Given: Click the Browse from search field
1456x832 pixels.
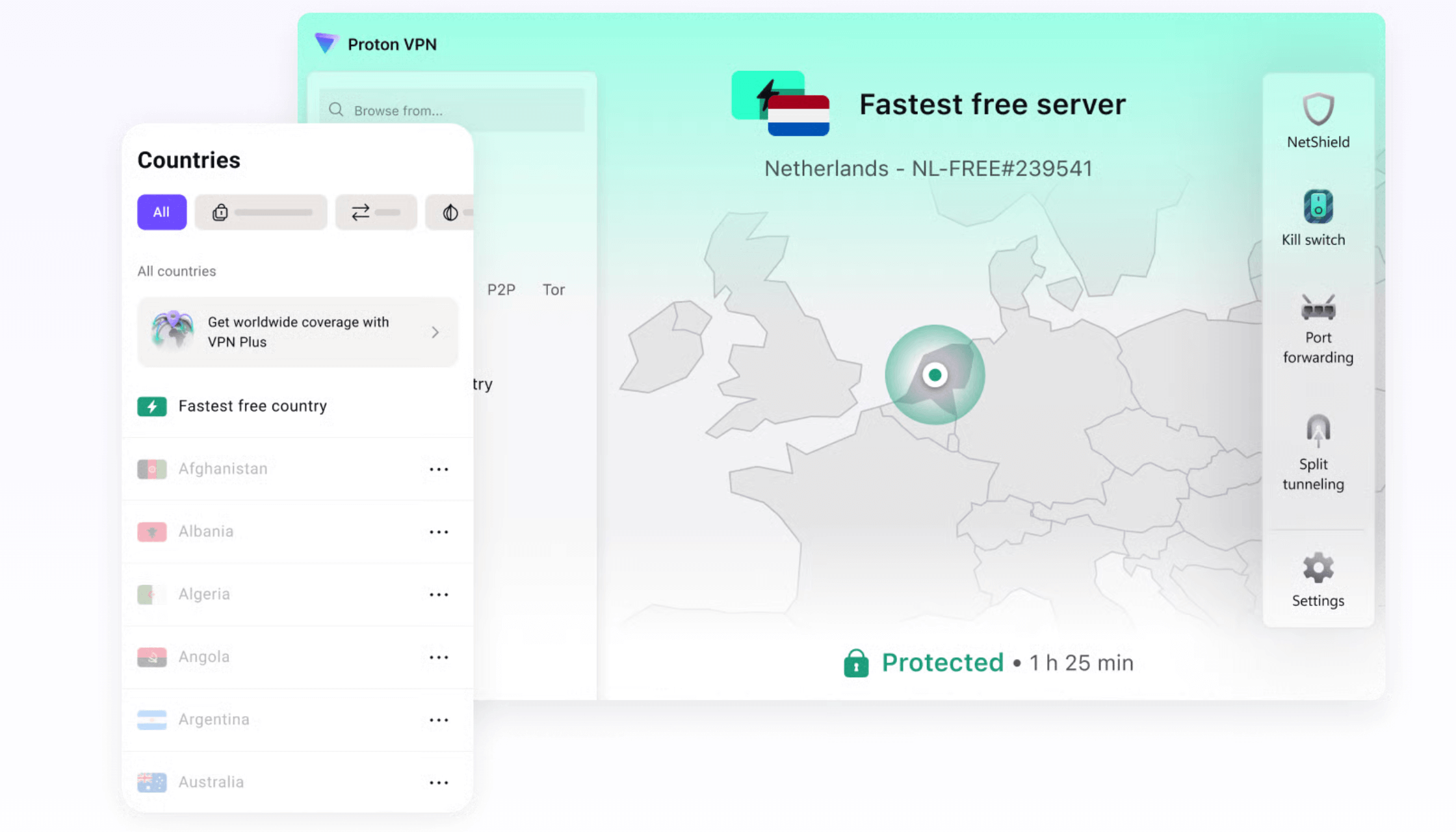Looking at the screenshot, I should click(x=451, y=110).
